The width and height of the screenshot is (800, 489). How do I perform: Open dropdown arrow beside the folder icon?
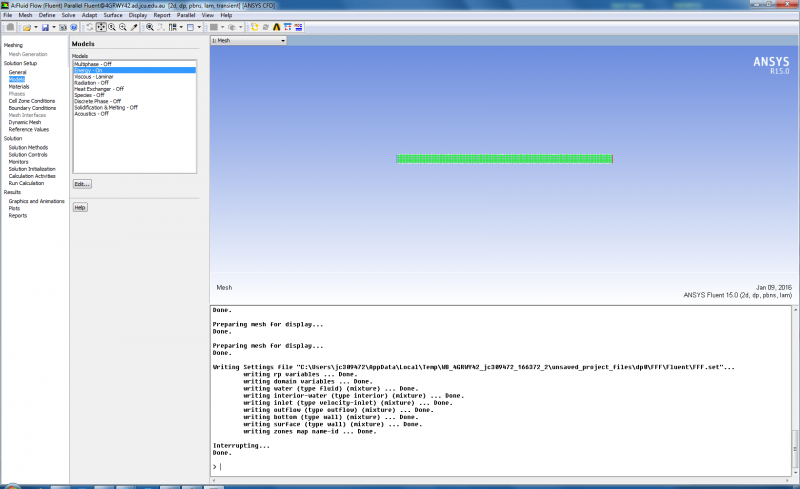click(36, 27)
